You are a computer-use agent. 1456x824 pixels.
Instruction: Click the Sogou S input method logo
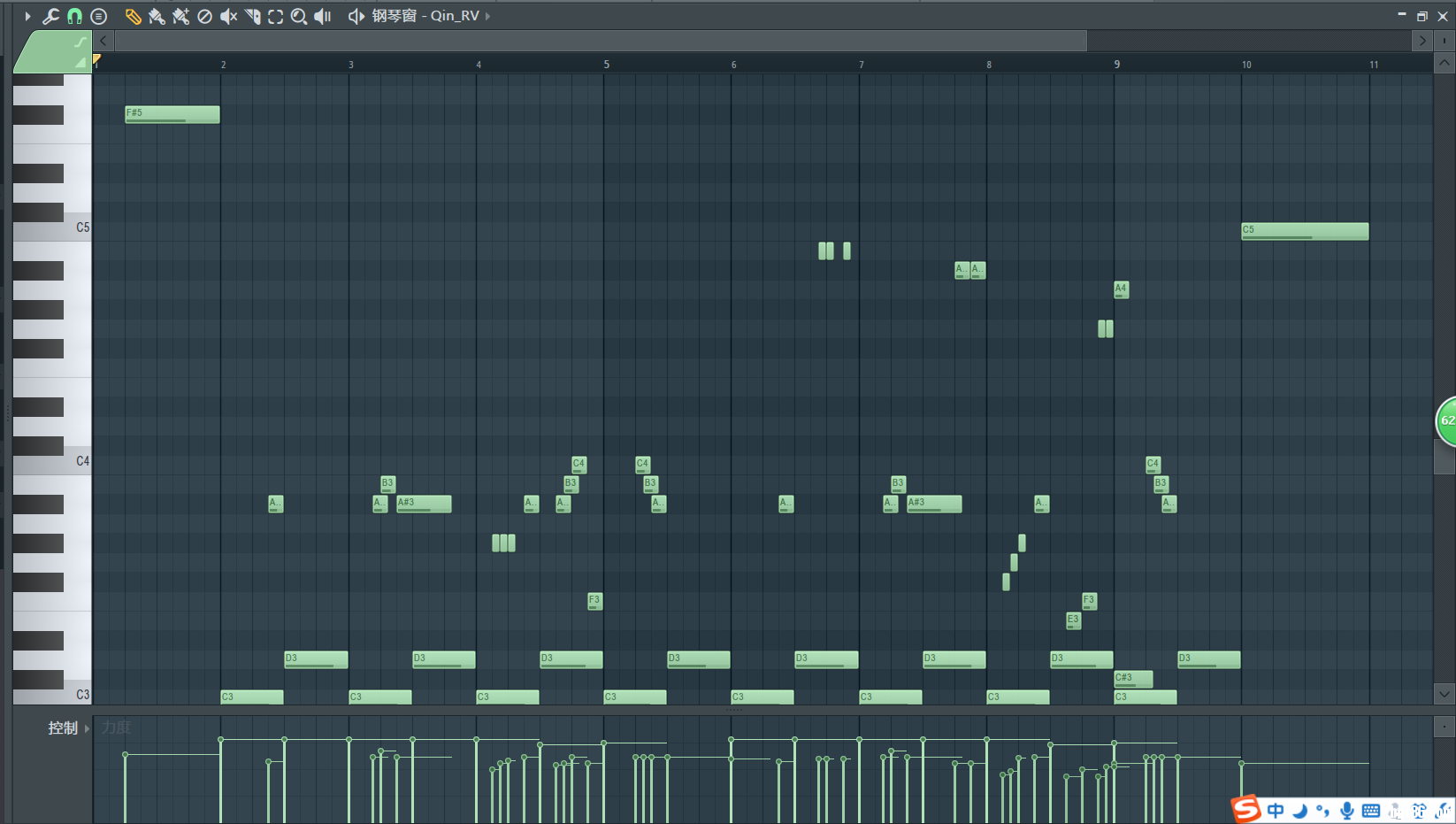click(1246, 808)
